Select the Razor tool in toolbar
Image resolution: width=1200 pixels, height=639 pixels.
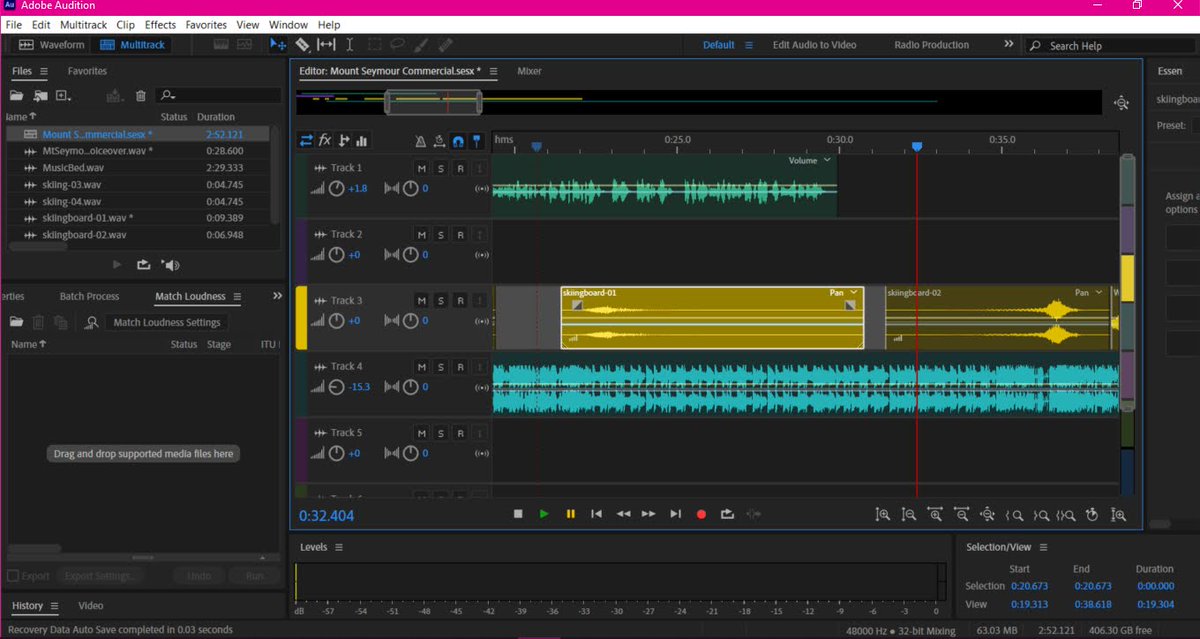(x=302, y=45)
